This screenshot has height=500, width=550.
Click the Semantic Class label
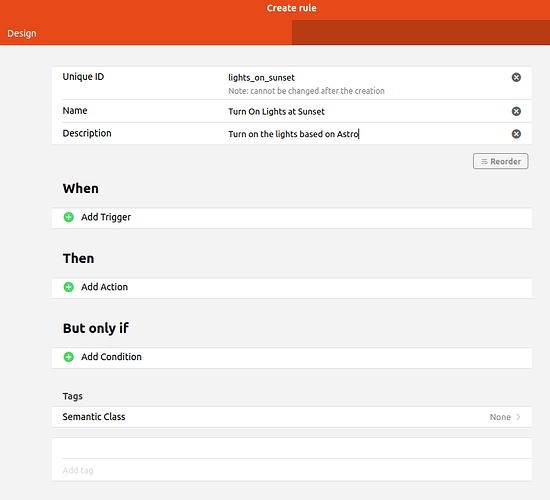coord(94,417)
